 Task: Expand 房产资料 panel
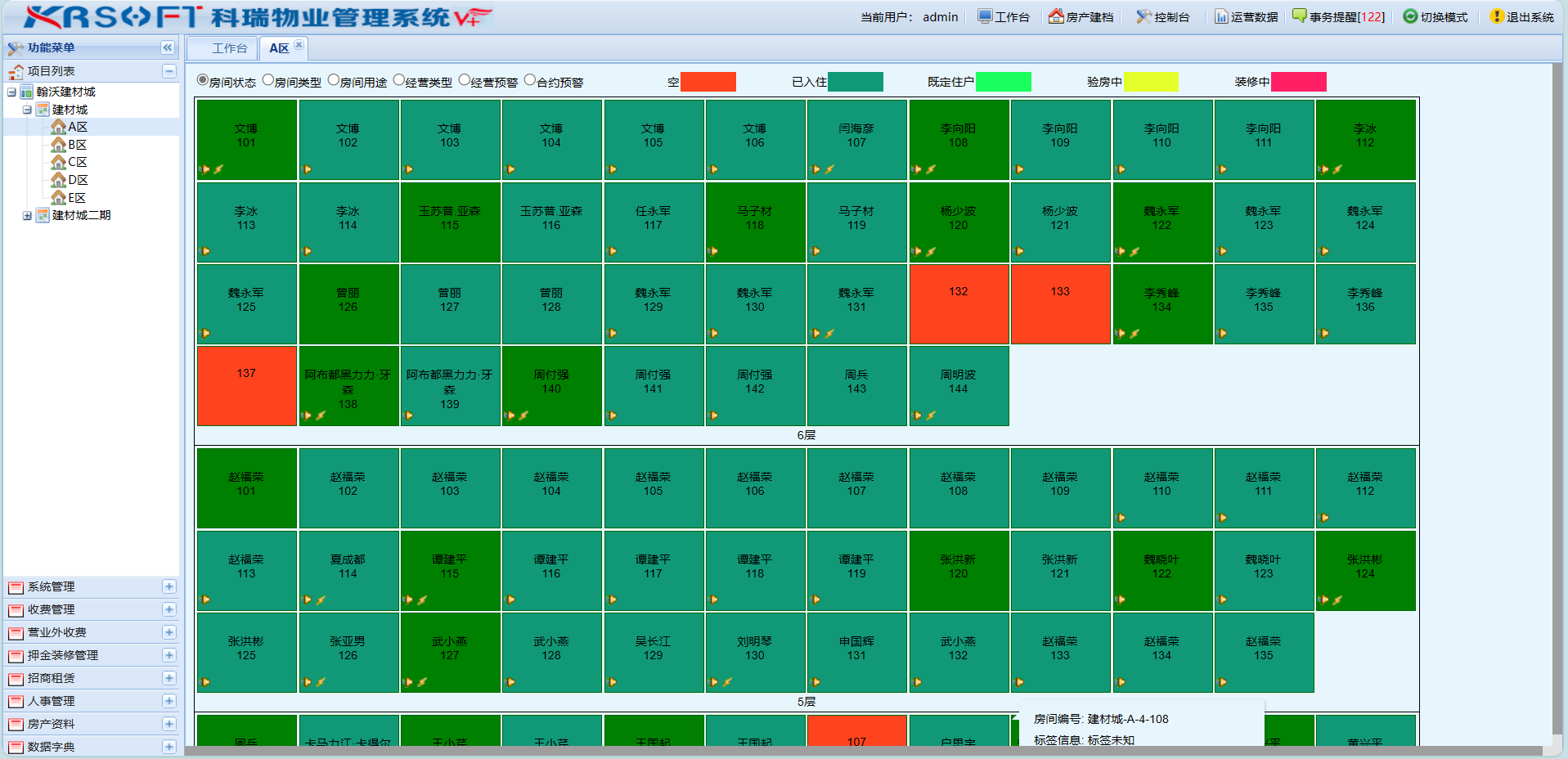[168, 724]
